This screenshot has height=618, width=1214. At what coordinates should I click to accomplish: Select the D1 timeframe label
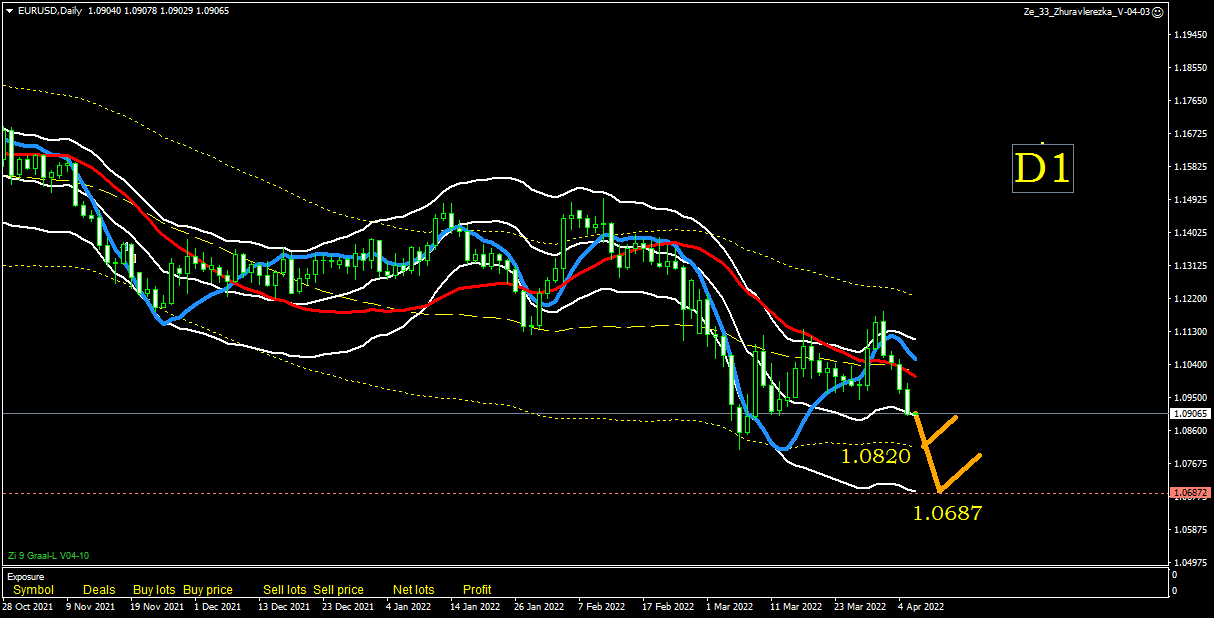pyautogui.click(x=1042, y=169)
